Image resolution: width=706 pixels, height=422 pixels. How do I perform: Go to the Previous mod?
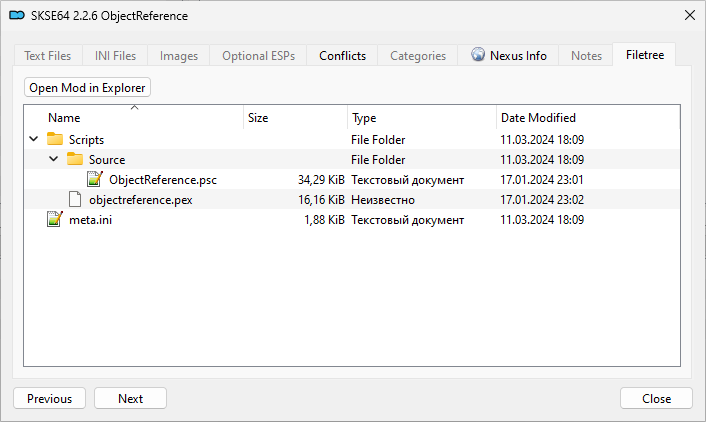coord(50,399)
